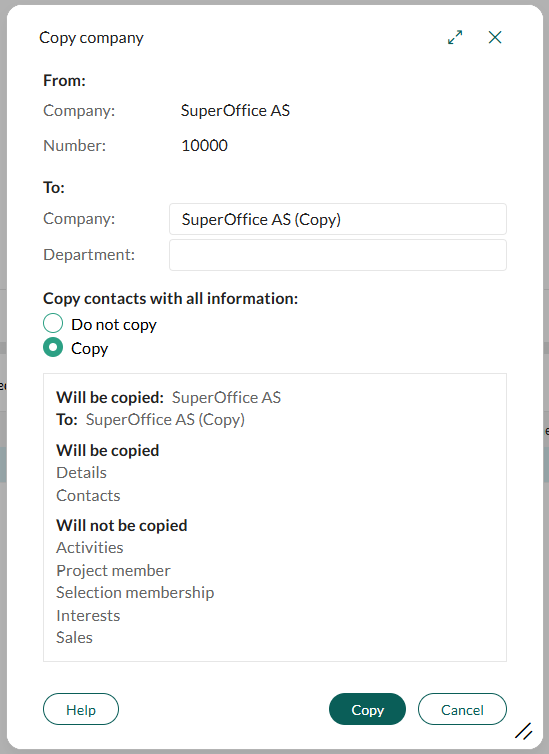Screen dimensions: 549x754
Task: Select the 'Copy' contacts radio option
Action: click(x=53, y=347)
